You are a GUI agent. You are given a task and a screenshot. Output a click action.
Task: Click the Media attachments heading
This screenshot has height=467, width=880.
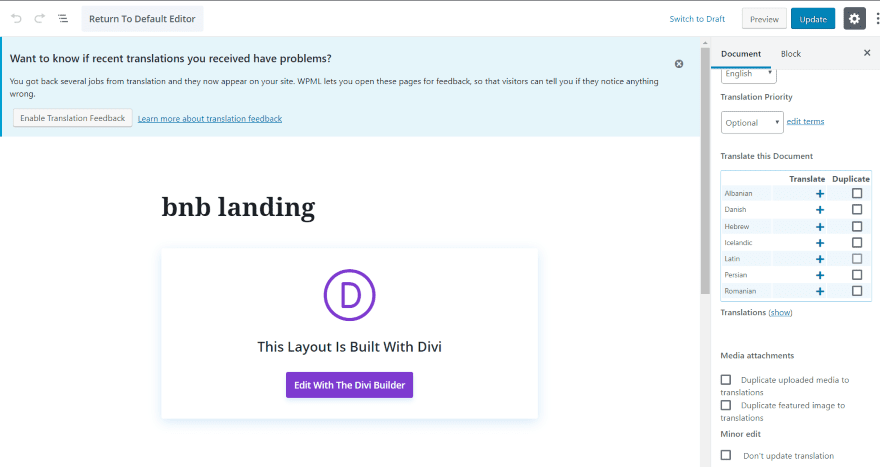757,355
